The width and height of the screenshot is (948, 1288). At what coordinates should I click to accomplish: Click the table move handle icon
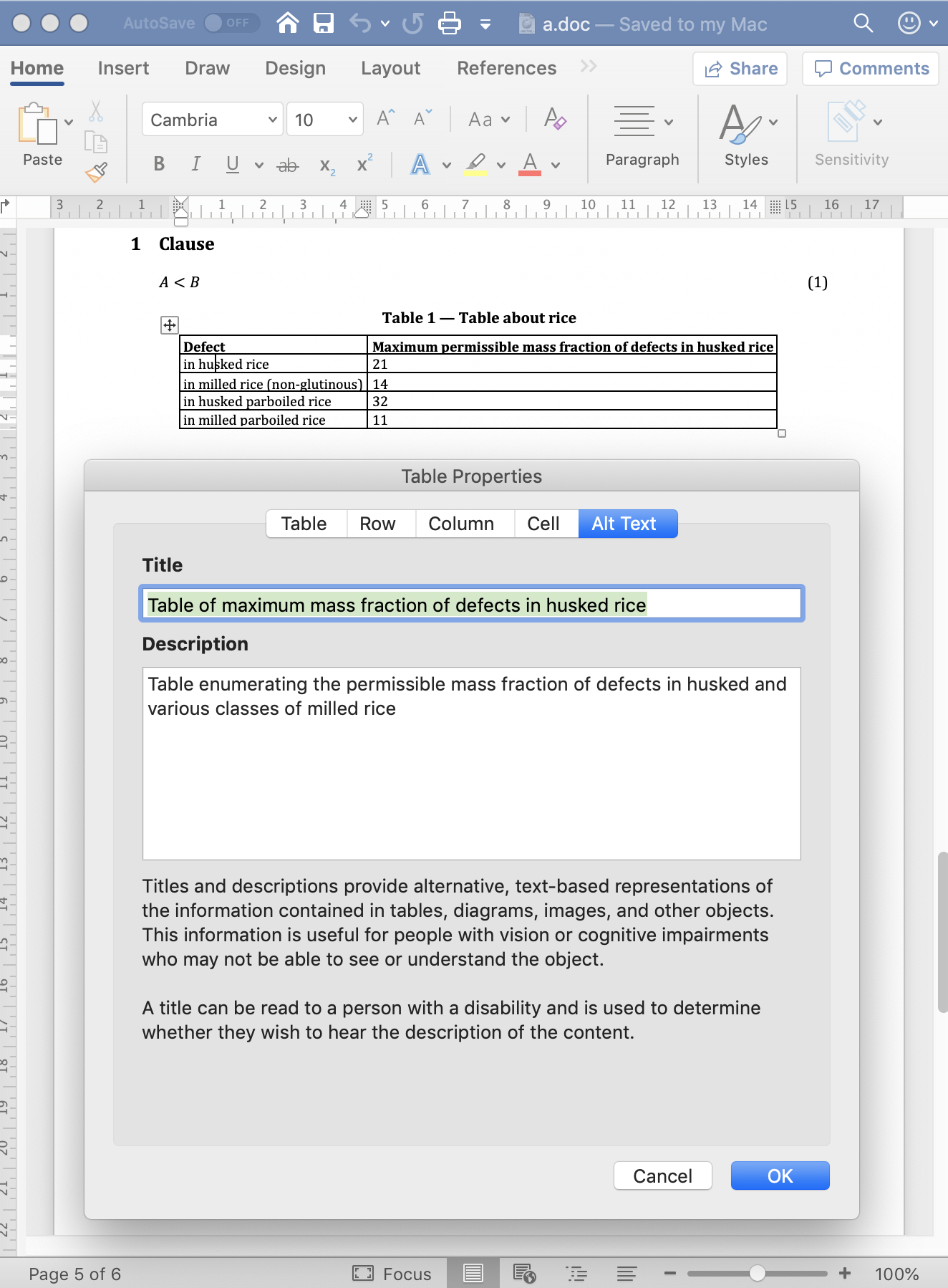pos(169,325)
